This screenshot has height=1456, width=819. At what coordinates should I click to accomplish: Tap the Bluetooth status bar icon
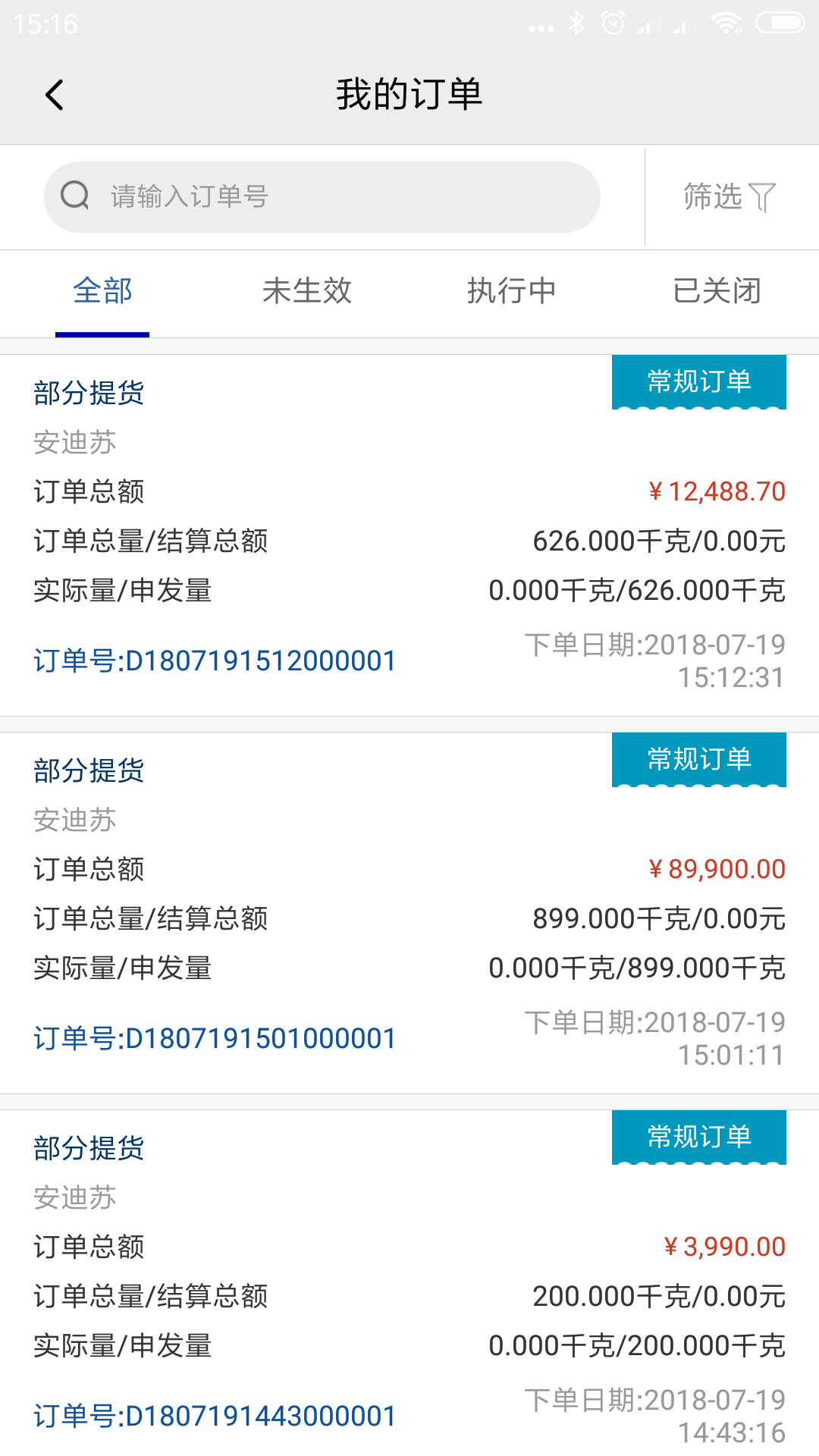click(x=577, y=24)
